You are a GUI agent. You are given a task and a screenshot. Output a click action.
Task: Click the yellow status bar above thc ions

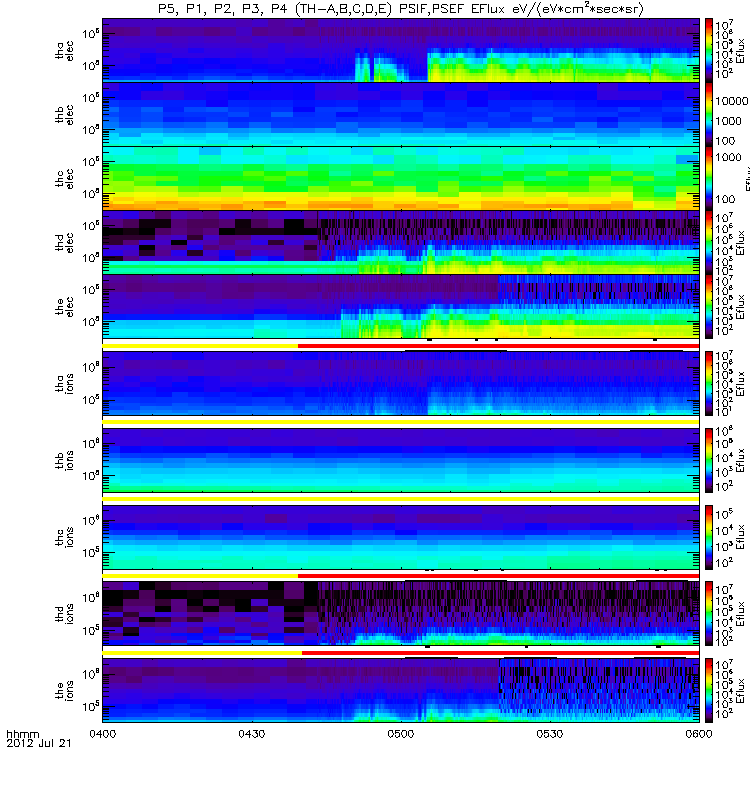tap(401, 499)
